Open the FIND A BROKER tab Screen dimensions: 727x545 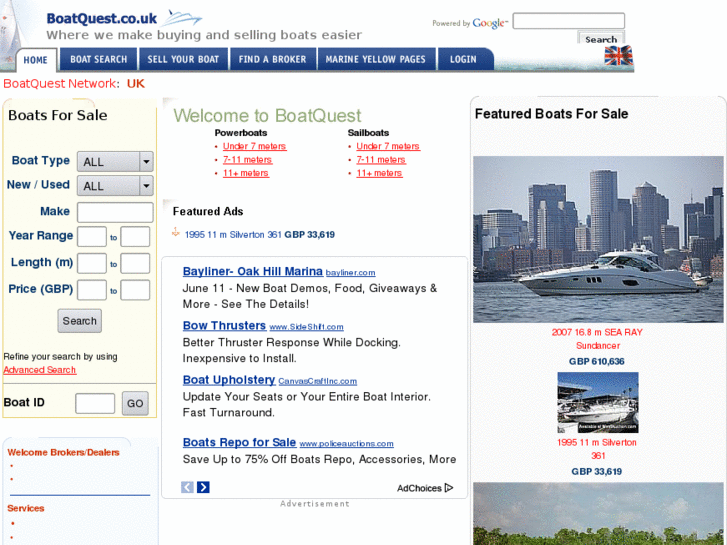pos(273,59)
